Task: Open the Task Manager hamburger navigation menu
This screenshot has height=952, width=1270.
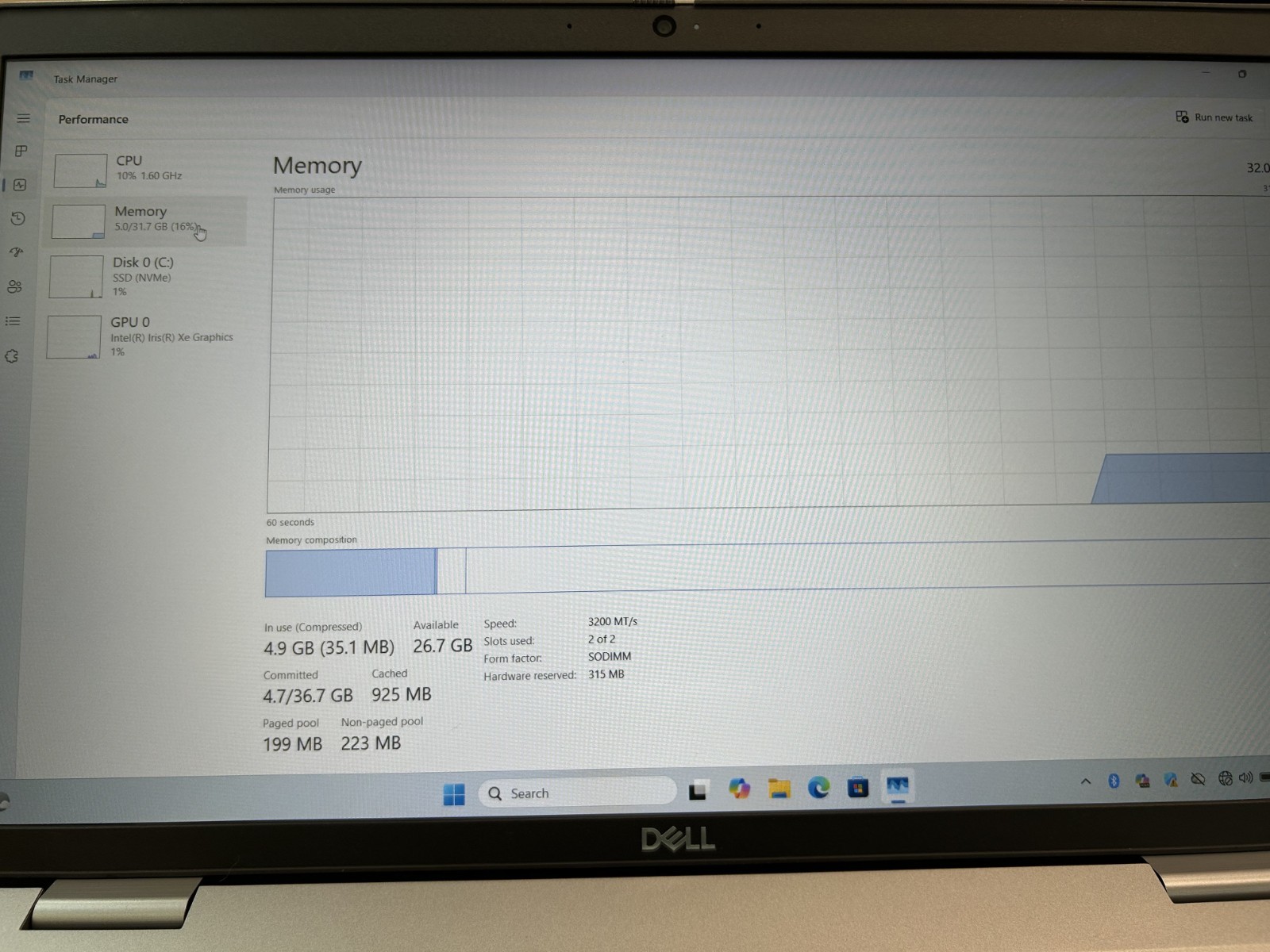Action: [x=23, y=118]
